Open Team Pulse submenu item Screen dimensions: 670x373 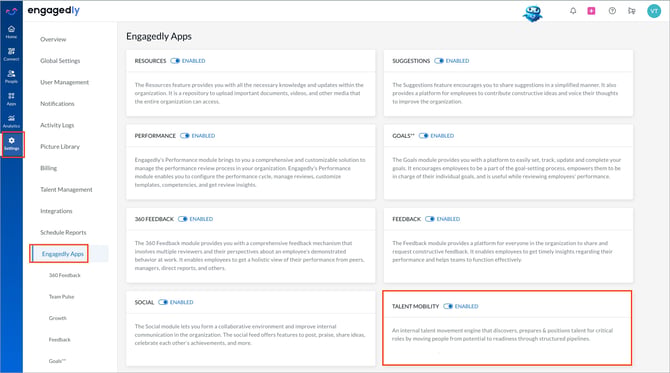coord(62,297)
